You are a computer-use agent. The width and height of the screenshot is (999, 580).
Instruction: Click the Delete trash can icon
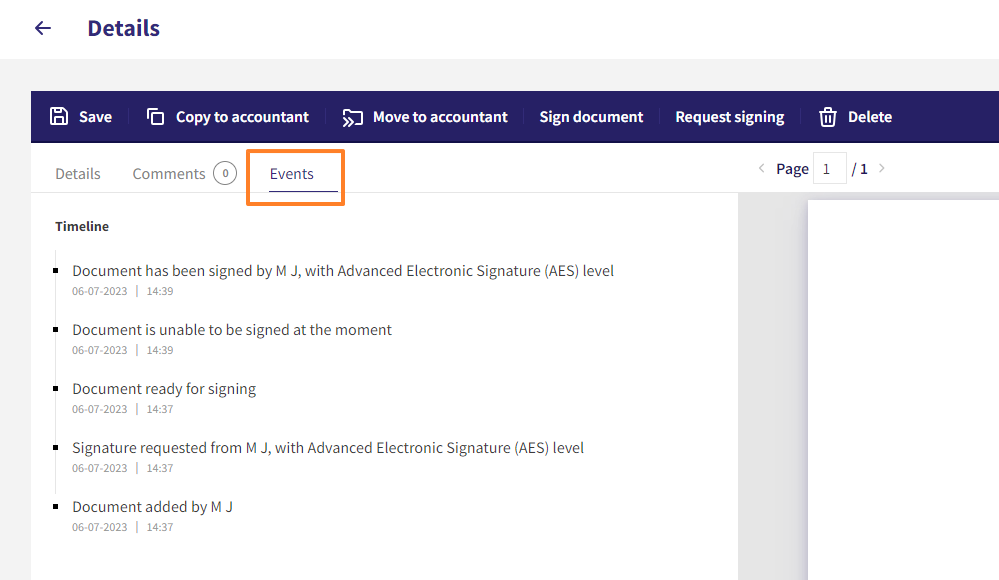[x=828, y=117]
